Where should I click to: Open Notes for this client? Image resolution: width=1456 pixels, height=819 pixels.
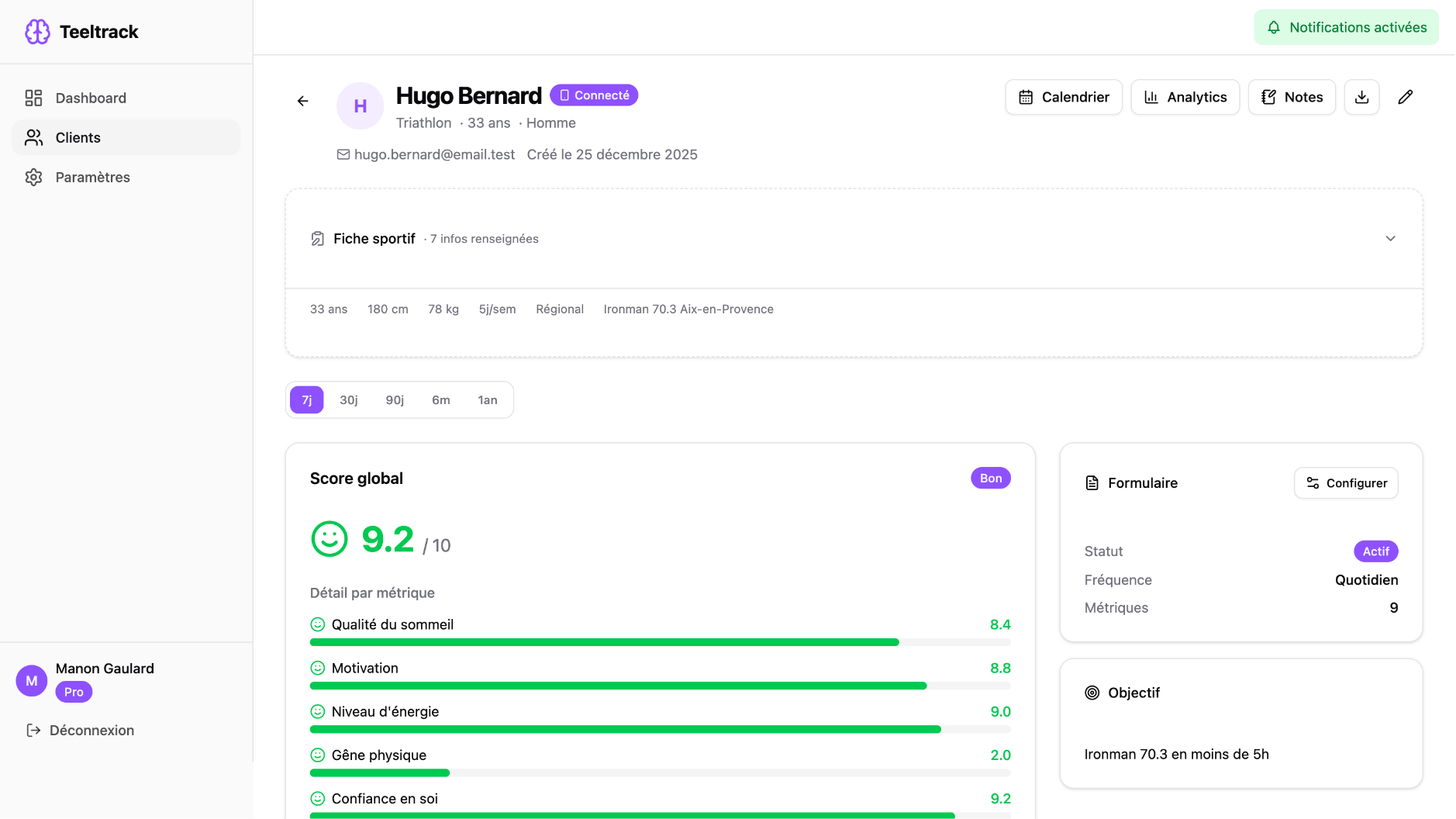coord(1291,97)
